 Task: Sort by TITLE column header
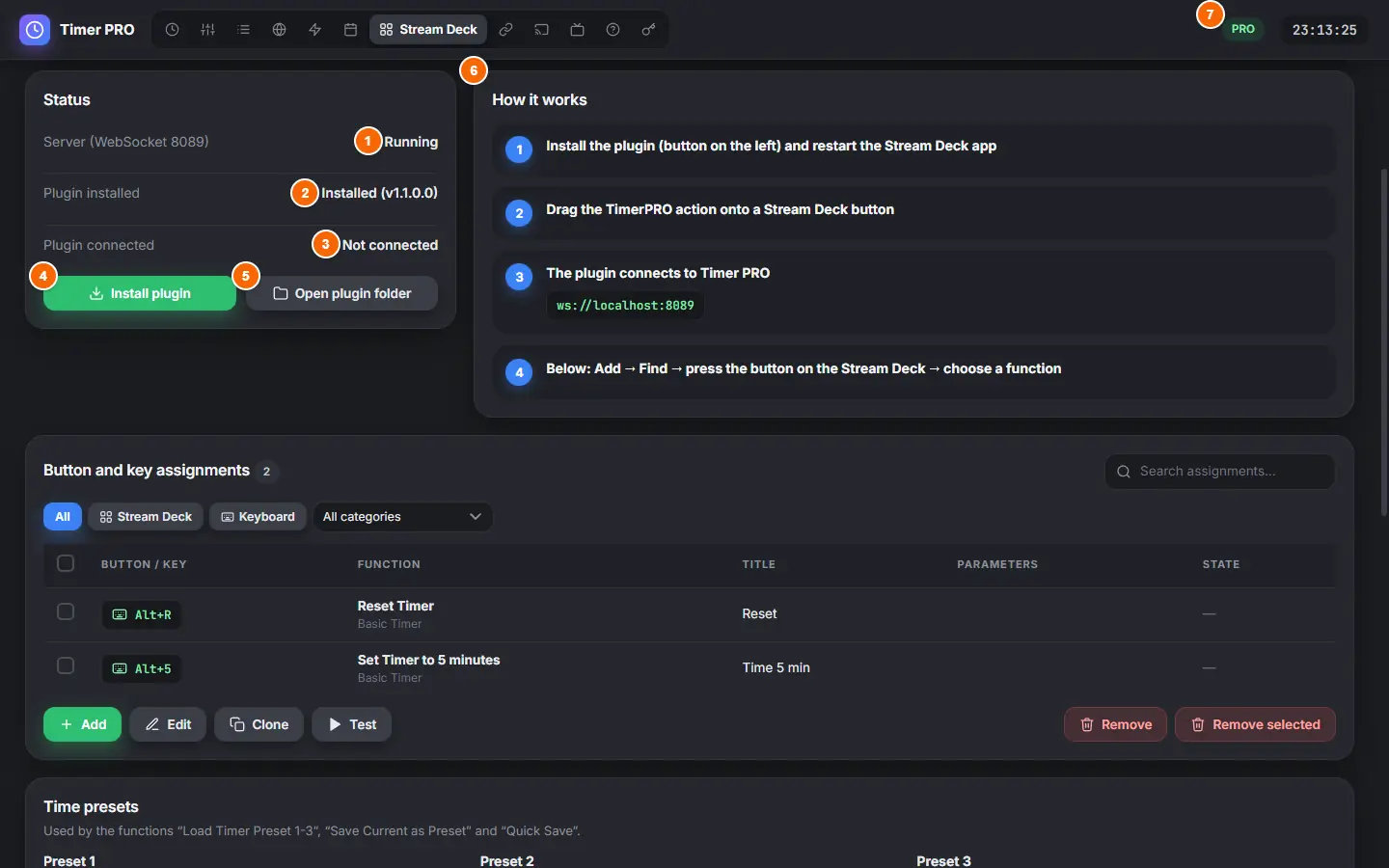click(758, 564)
